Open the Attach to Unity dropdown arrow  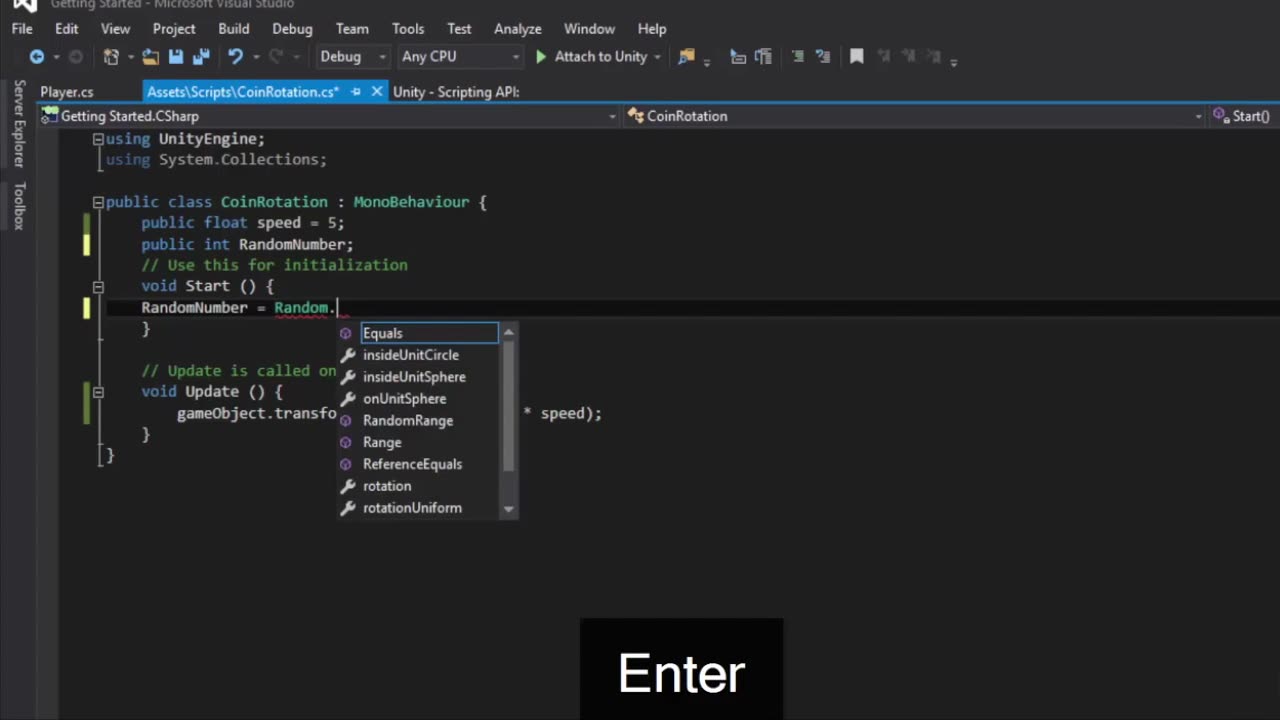click(x=657, y=57)
